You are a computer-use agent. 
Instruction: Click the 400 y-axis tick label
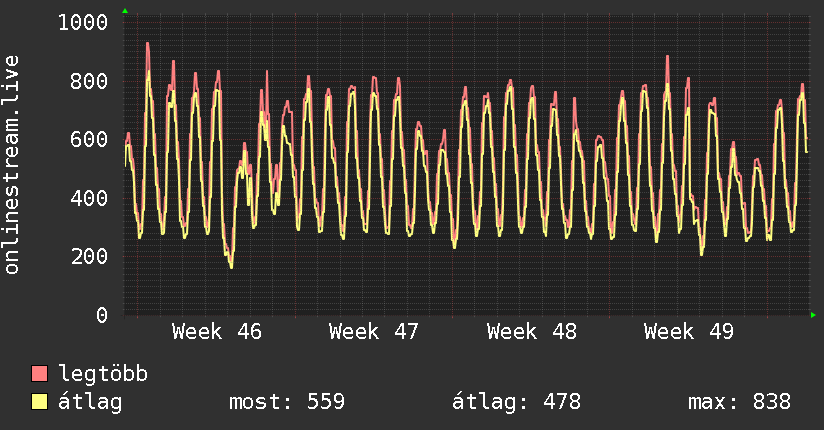89,198
